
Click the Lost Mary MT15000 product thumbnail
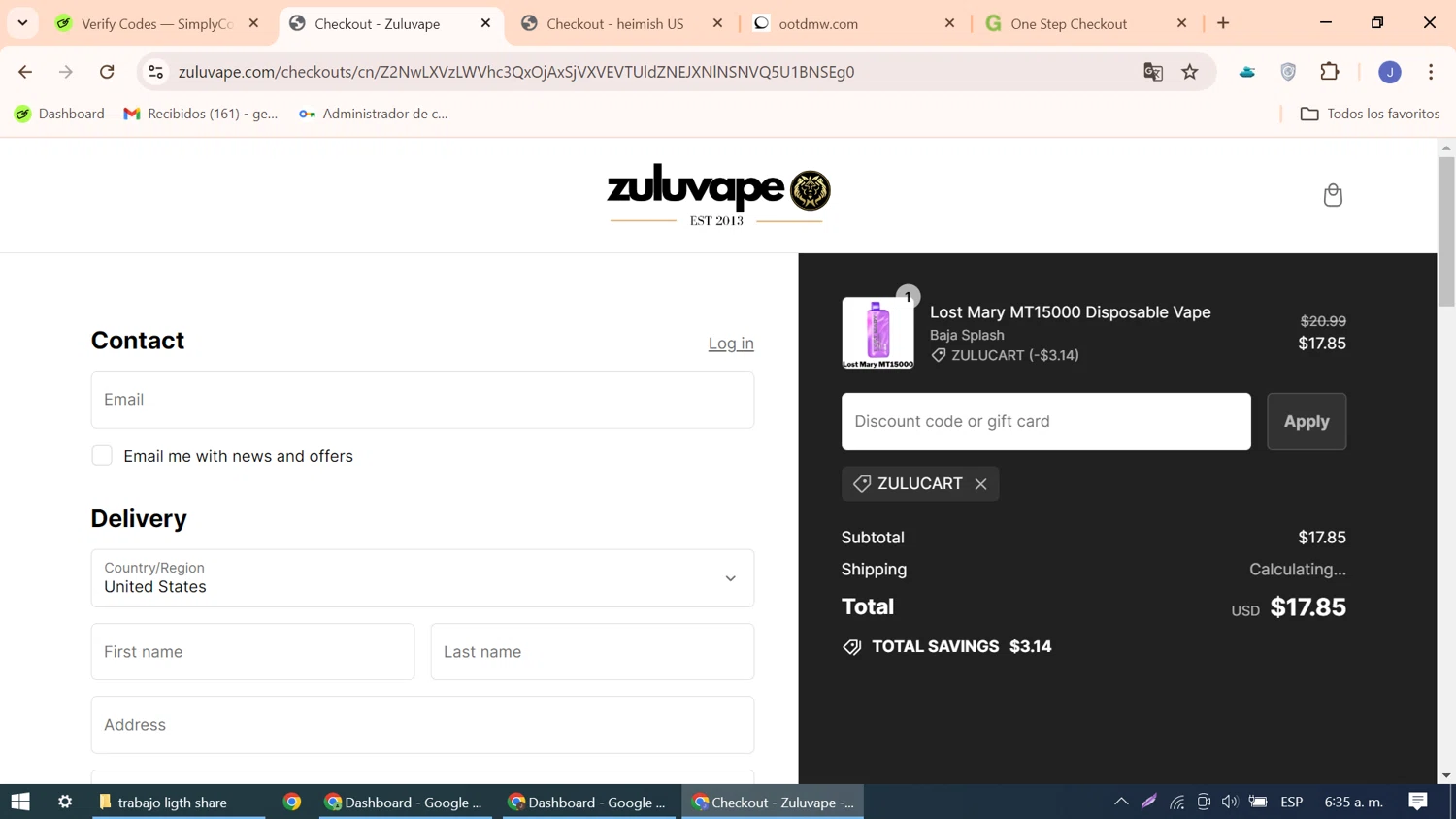click(x=877, y=333)
